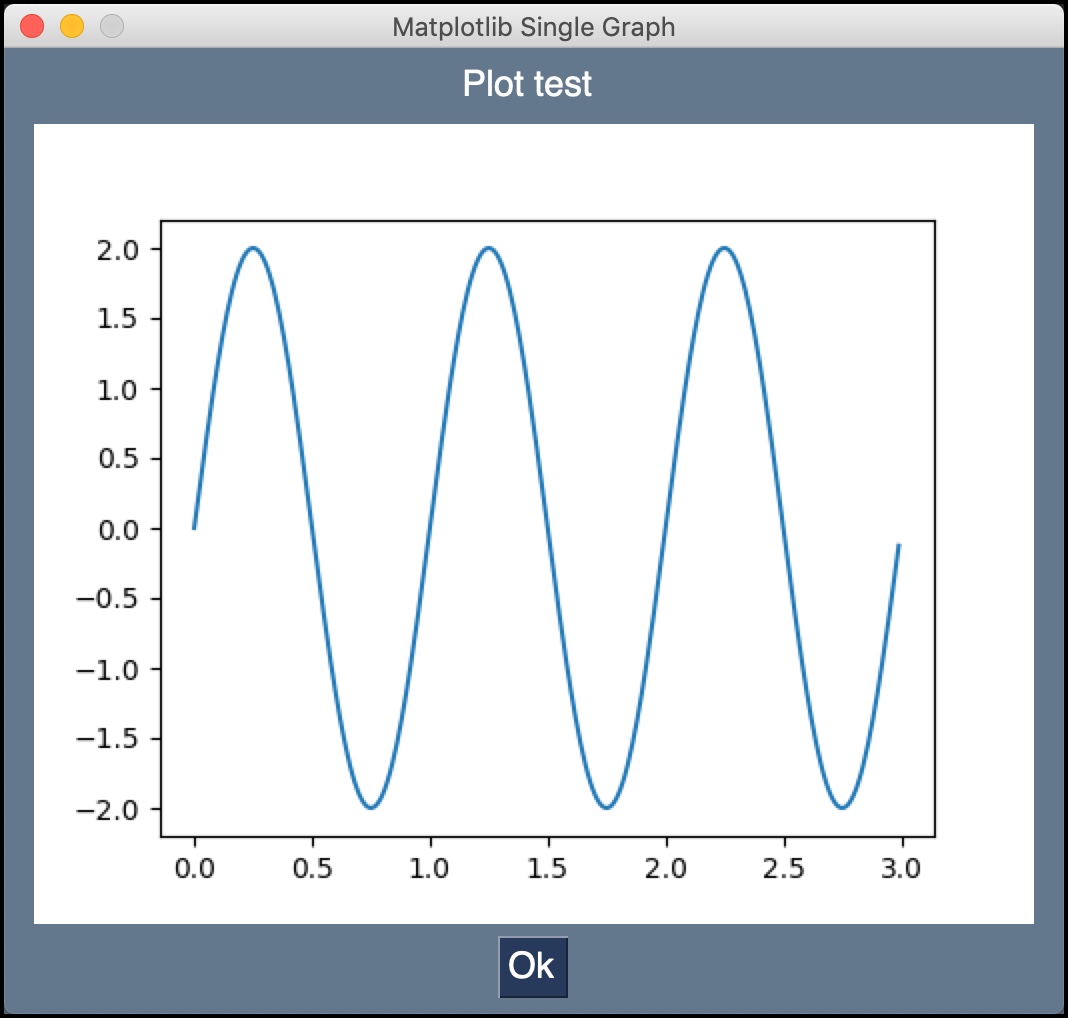This screenshot has height=1018, width=1068.
Task: Click the Plot test heading
Action: coord(528,84)
